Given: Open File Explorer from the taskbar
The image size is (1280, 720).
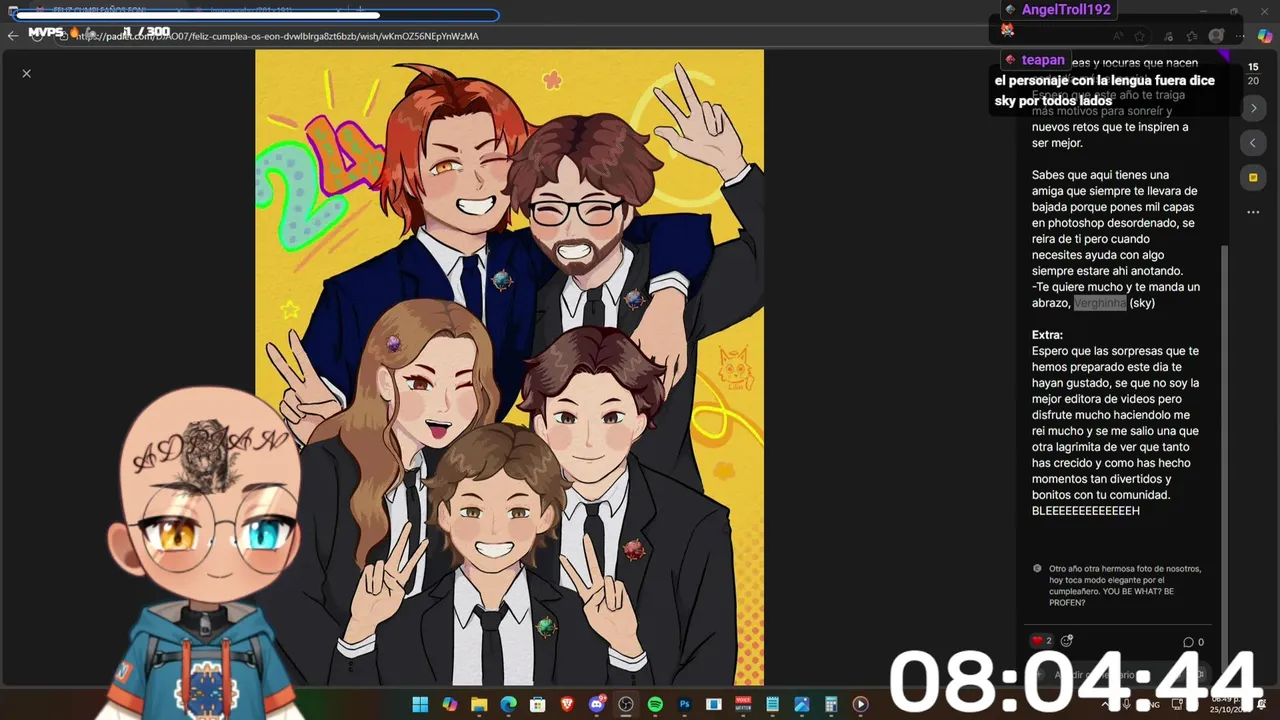Looking at the screenshot, I should click(x=479, y=704).
